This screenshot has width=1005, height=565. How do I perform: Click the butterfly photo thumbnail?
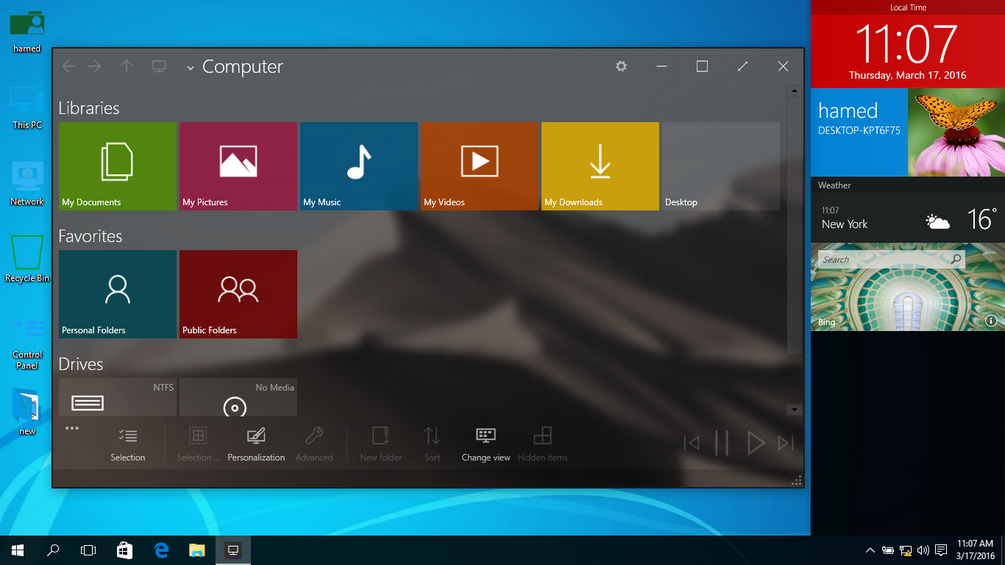click(956, 132)
